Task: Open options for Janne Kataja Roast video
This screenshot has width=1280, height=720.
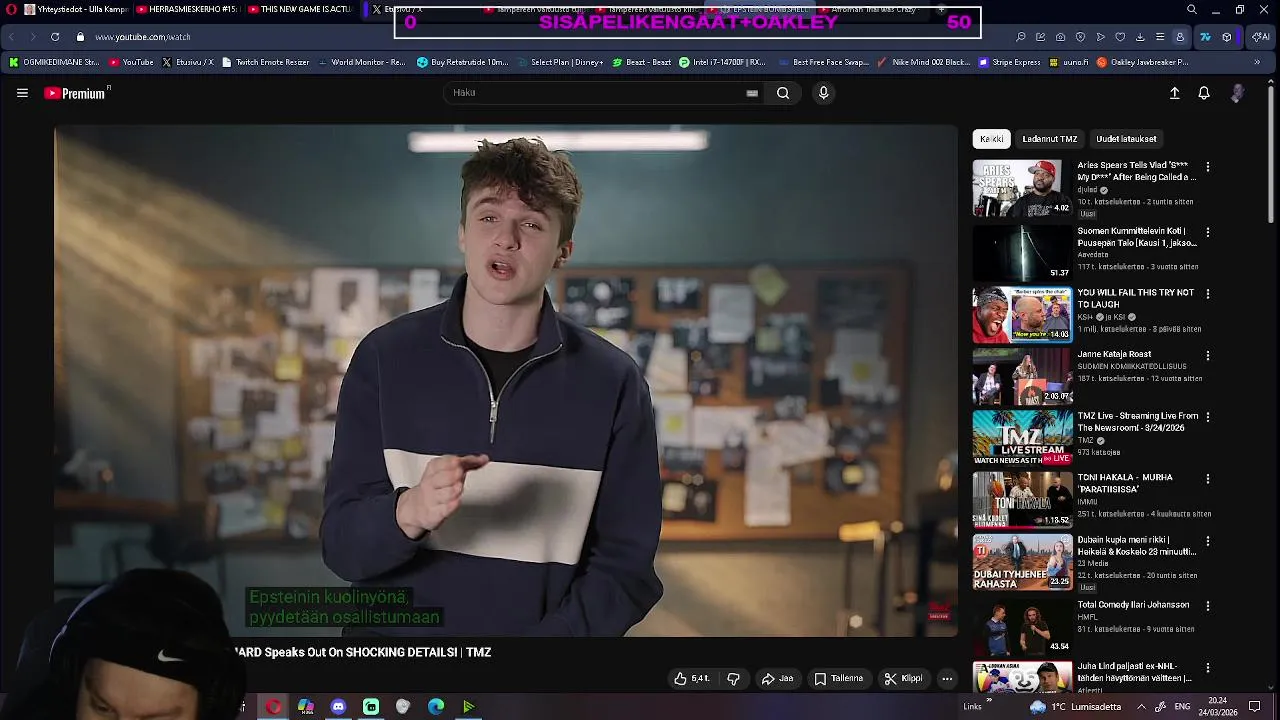Action: click(x=1207, y=355)
